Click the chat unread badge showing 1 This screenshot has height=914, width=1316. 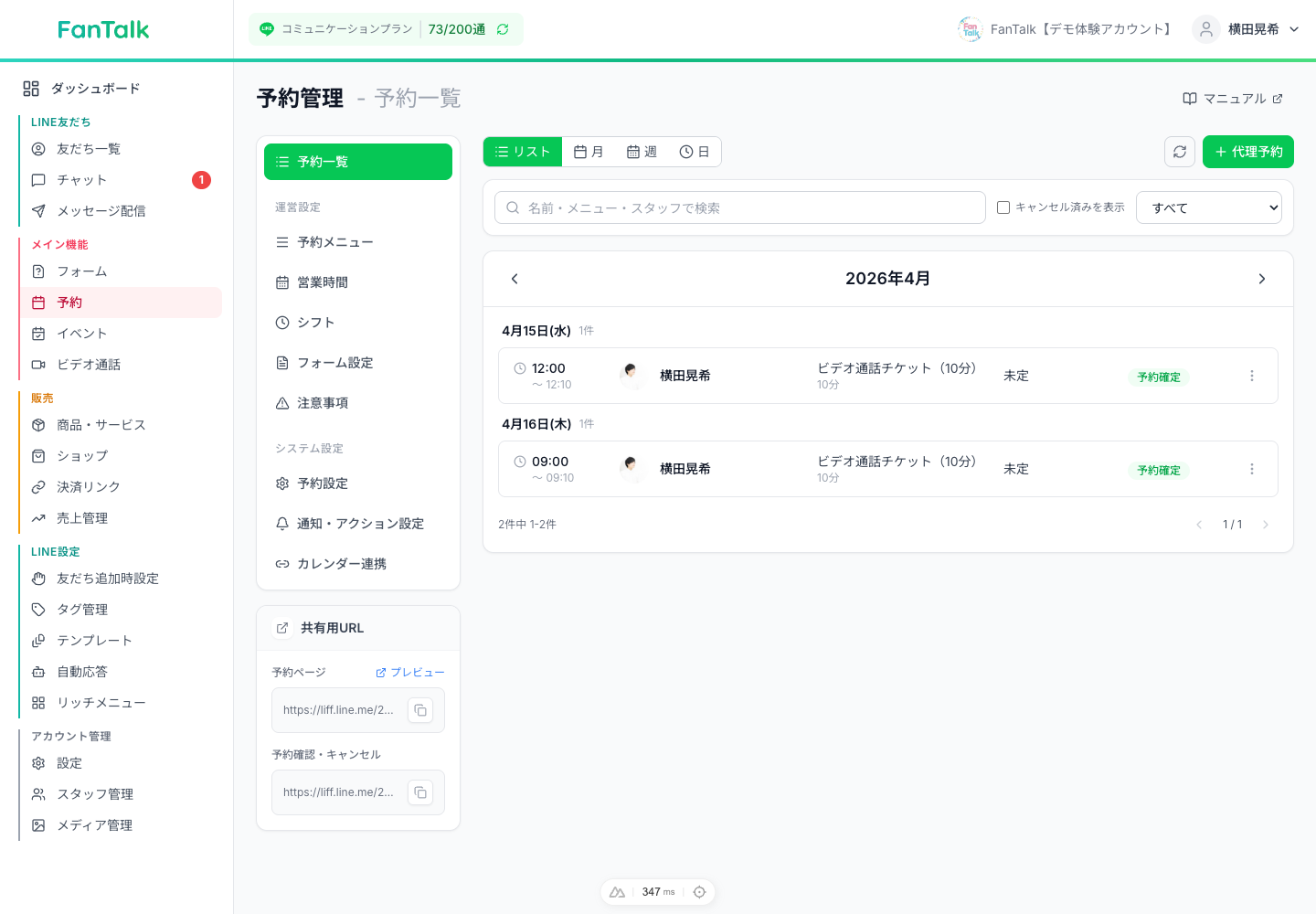pos(201,180)
